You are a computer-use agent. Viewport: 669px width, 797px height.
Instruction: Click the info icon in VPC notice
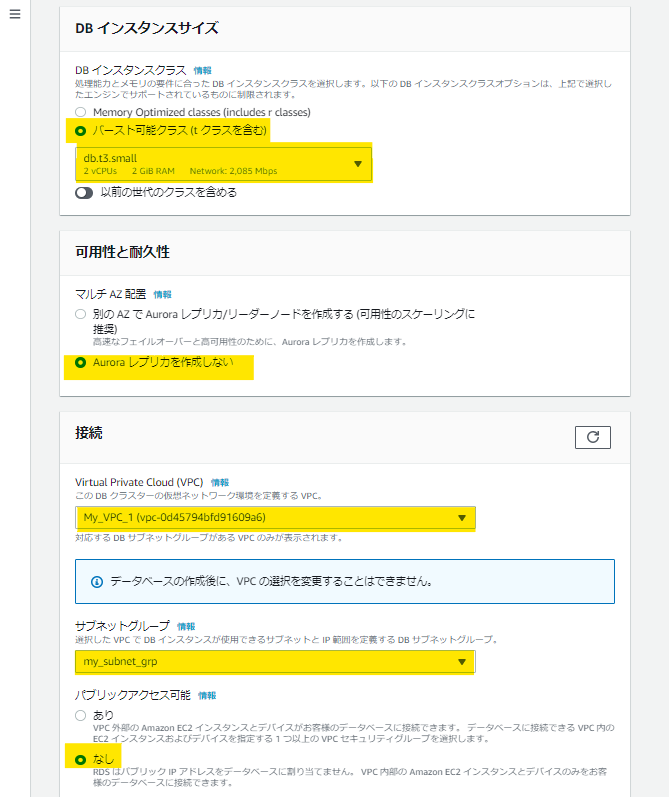pyautogui.click(x=97, y=581)
